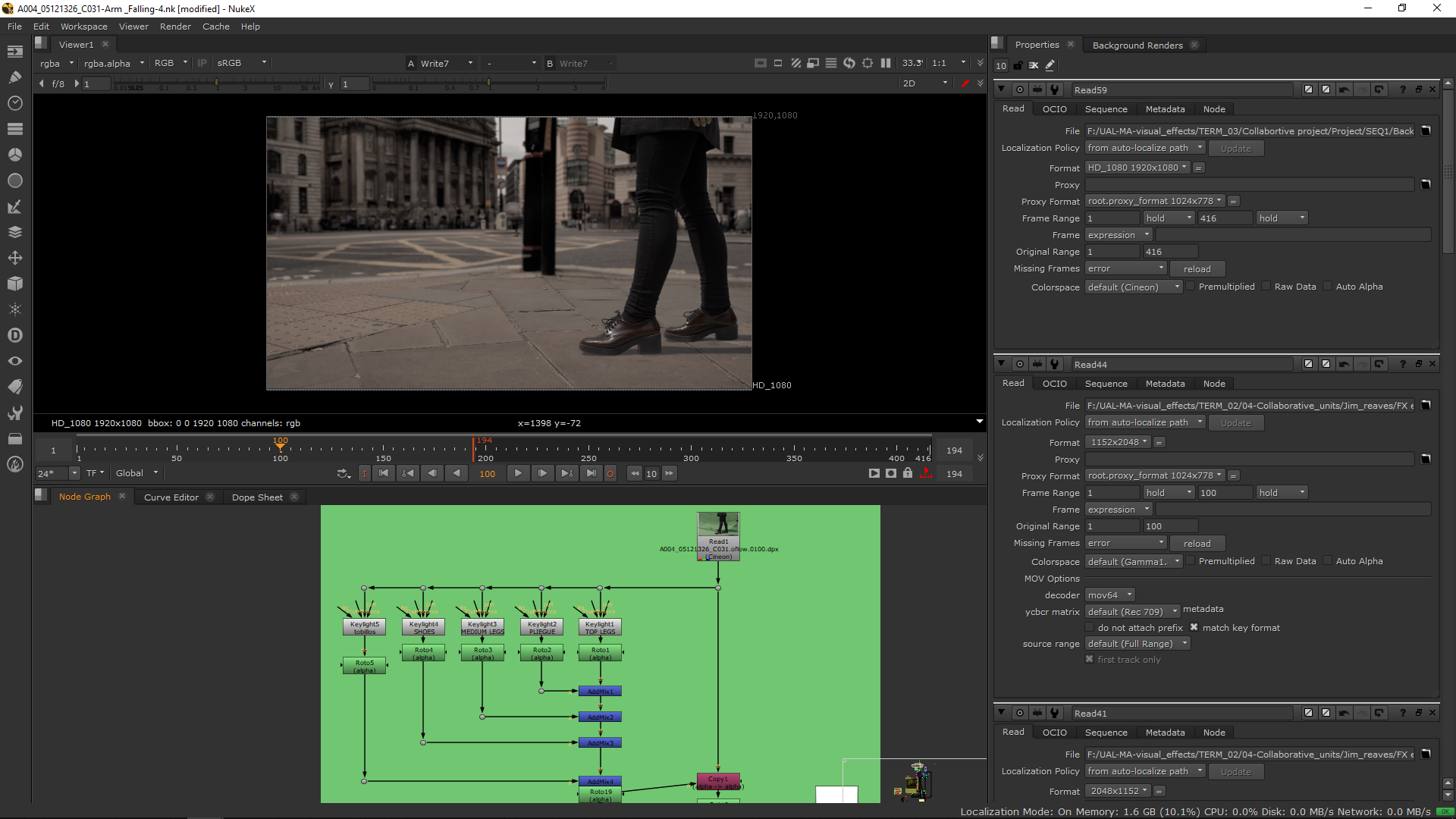
Task: Go to last frame button
Action: pos(591,473)
